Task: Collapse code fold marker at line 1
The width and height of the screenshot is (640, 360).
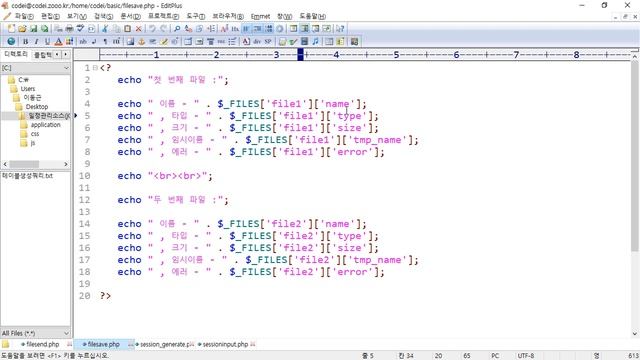Action: click(95, 68)
